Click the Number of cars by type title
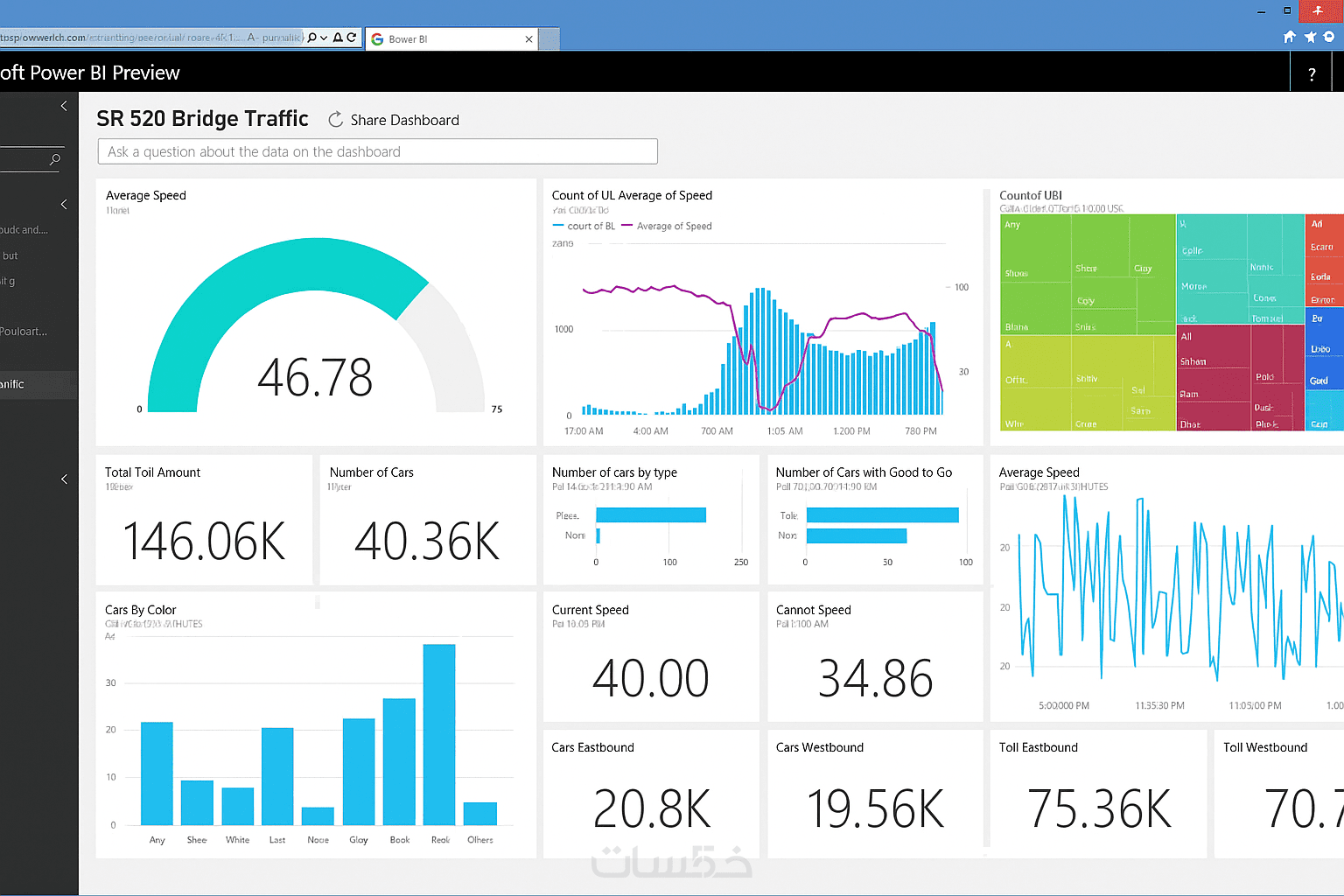Image resolution: width=1344 pixels, height=896 pixels. [614, 472]
